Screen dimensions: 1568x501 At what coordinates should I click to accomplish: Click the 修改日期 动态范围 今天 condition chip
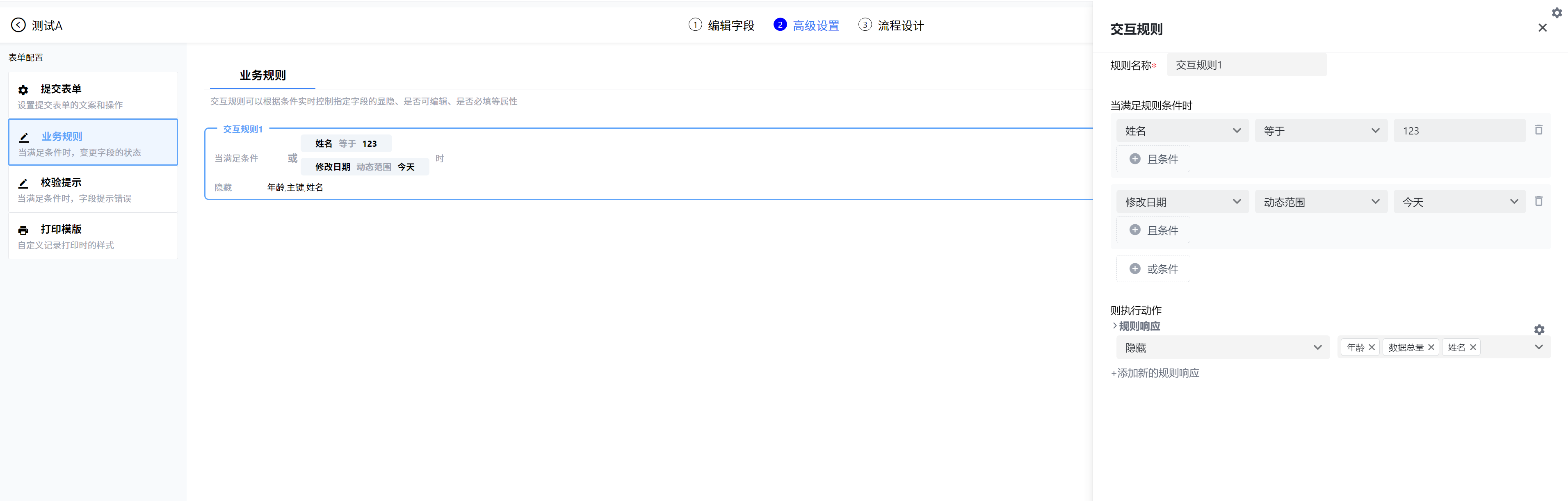coord(365,167)
